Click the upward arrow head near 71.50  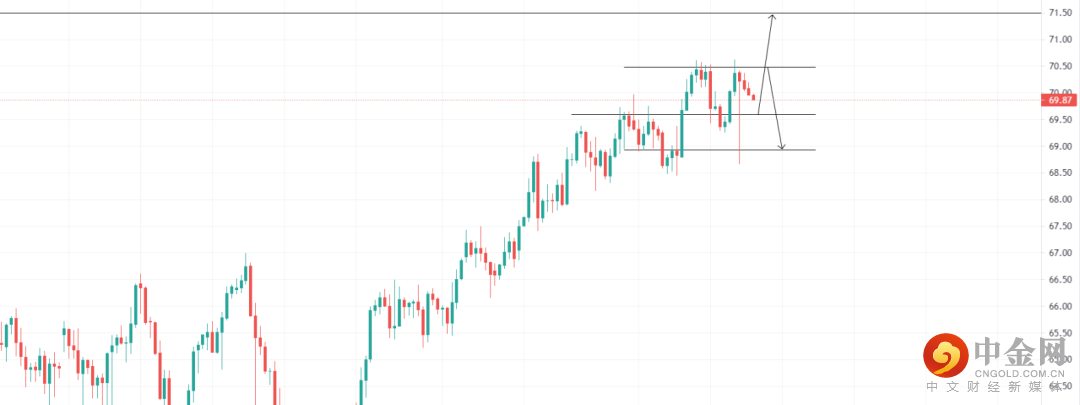pyautogui.click(x=772, y=16)
